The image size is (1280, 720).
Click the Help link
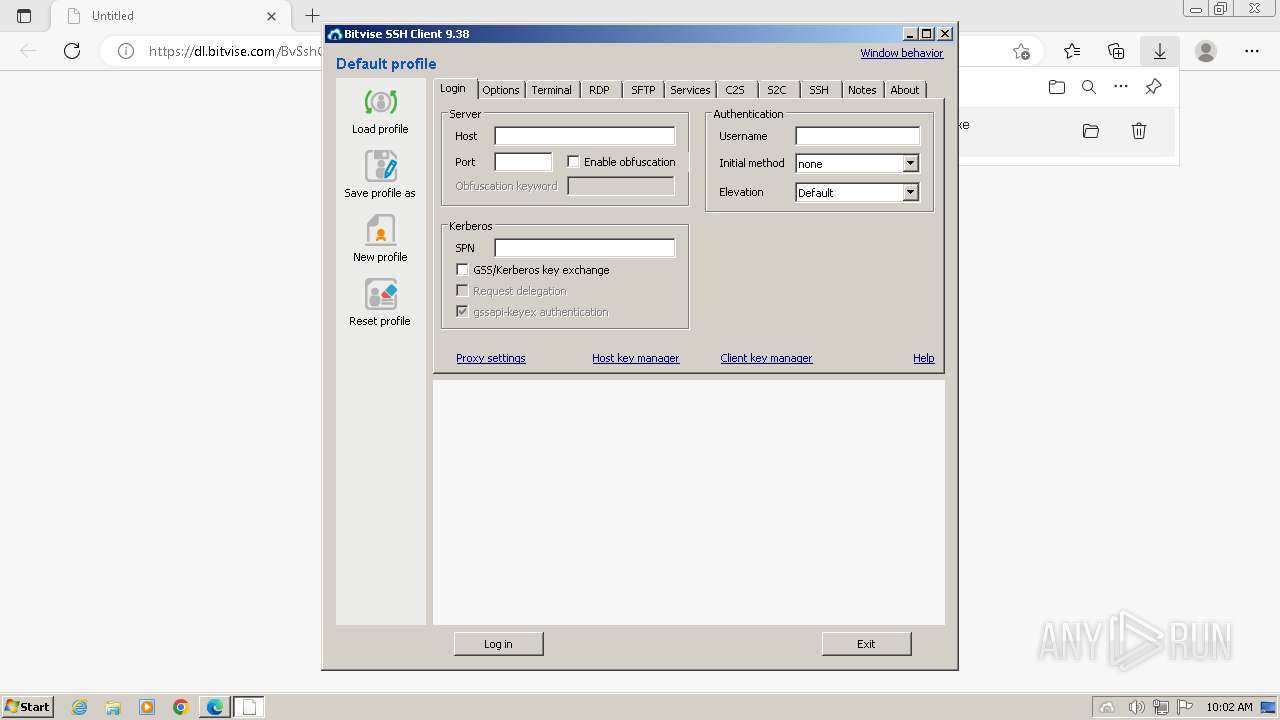(924, 358)
